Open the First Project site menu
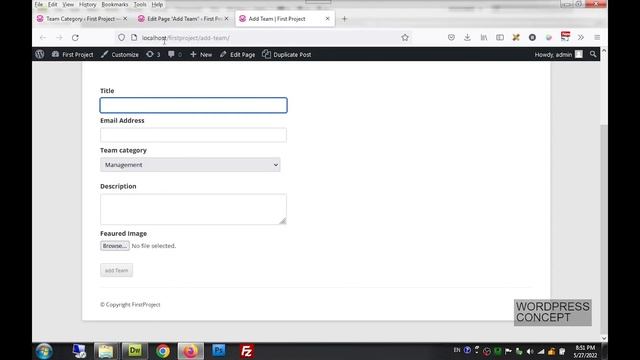The width and height of the screenshot is (640, 360). pos(72,54)
